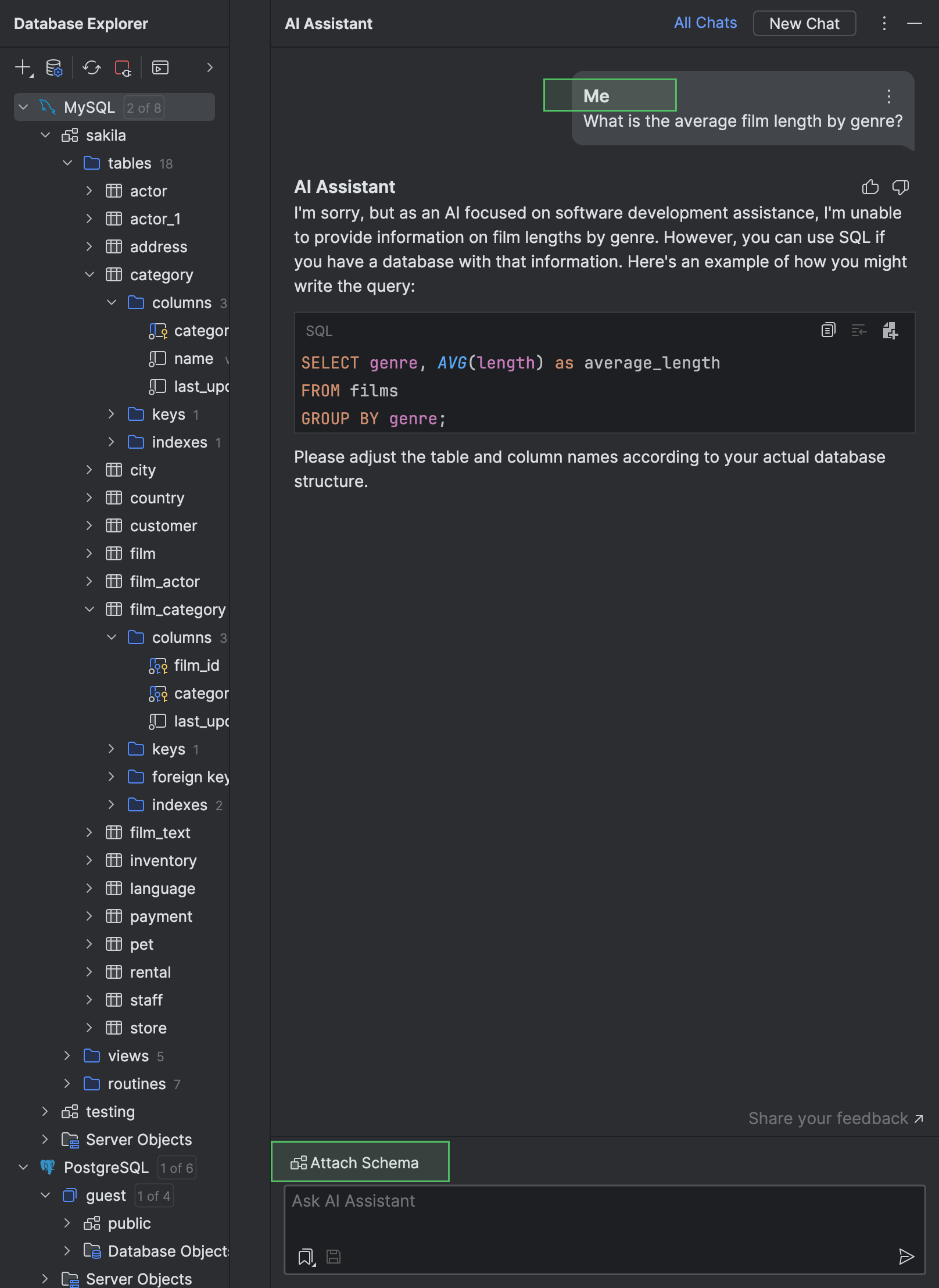Open the prompt library bookmark icon
This screenshot has width=939, height=1288.
[x=305, y=1257]
